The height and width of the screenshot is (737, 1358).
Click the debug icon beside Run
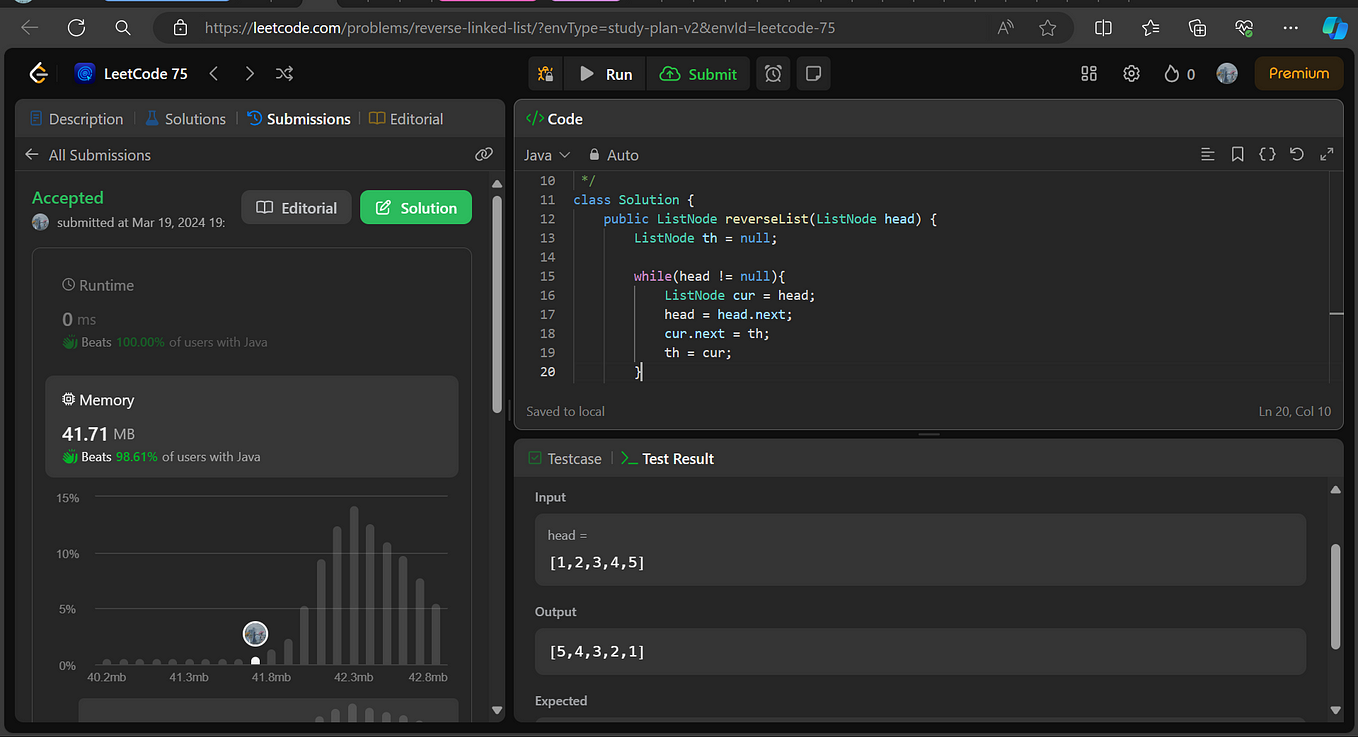tap(545, 74)
